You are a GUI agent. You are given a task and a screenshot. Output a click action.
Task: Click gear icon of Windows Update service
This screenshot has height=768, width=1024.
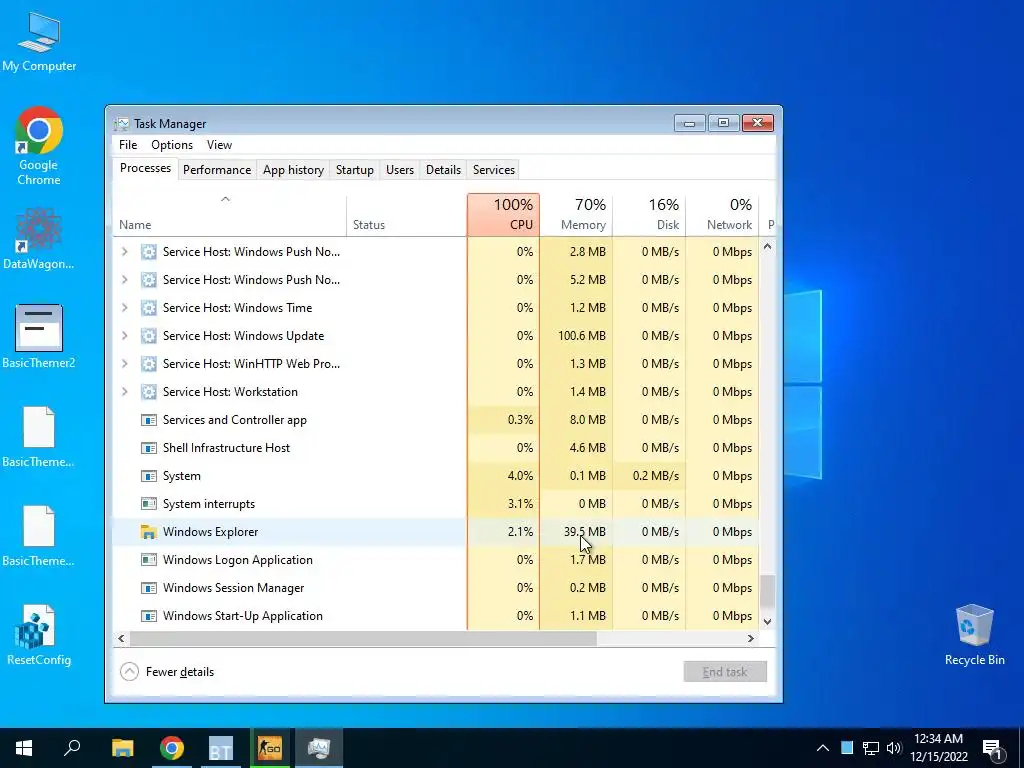click(149, 336)
